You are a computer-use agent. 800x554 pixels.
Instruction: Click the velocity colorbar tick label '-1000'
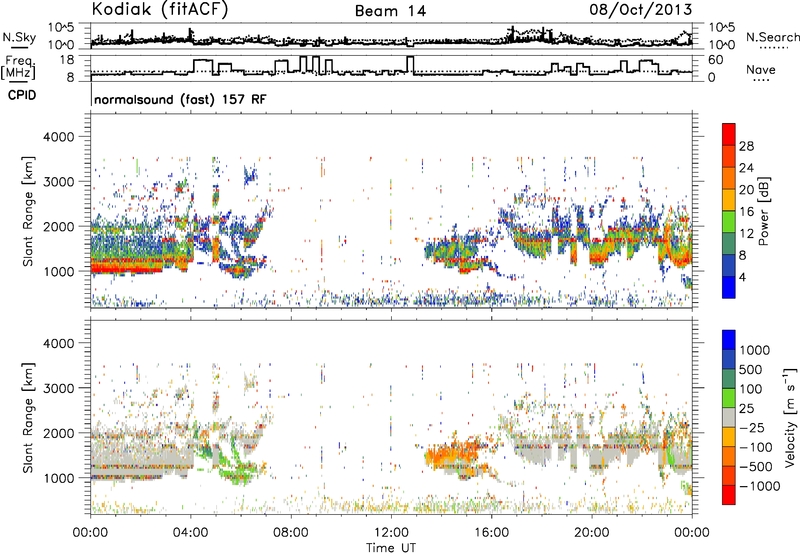click(759, 486)
